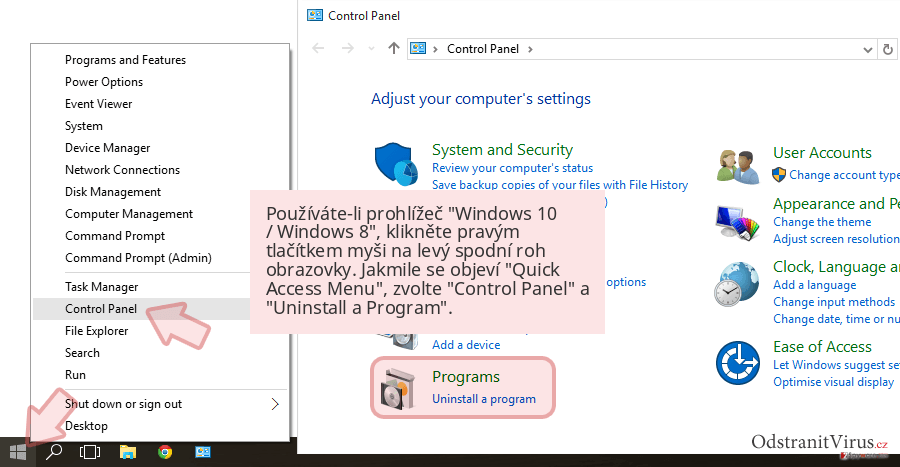Go up one folder level arrow

(394, 49)
